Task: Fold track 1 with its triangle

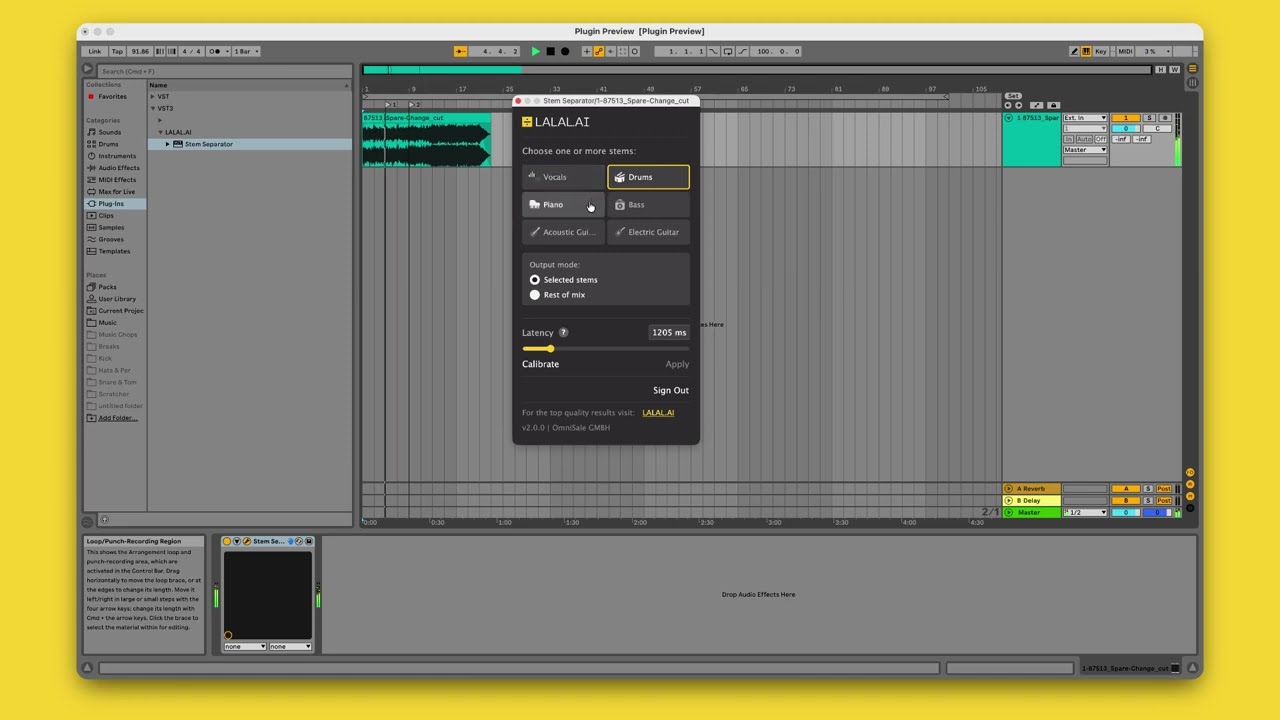Action: 1009,118
